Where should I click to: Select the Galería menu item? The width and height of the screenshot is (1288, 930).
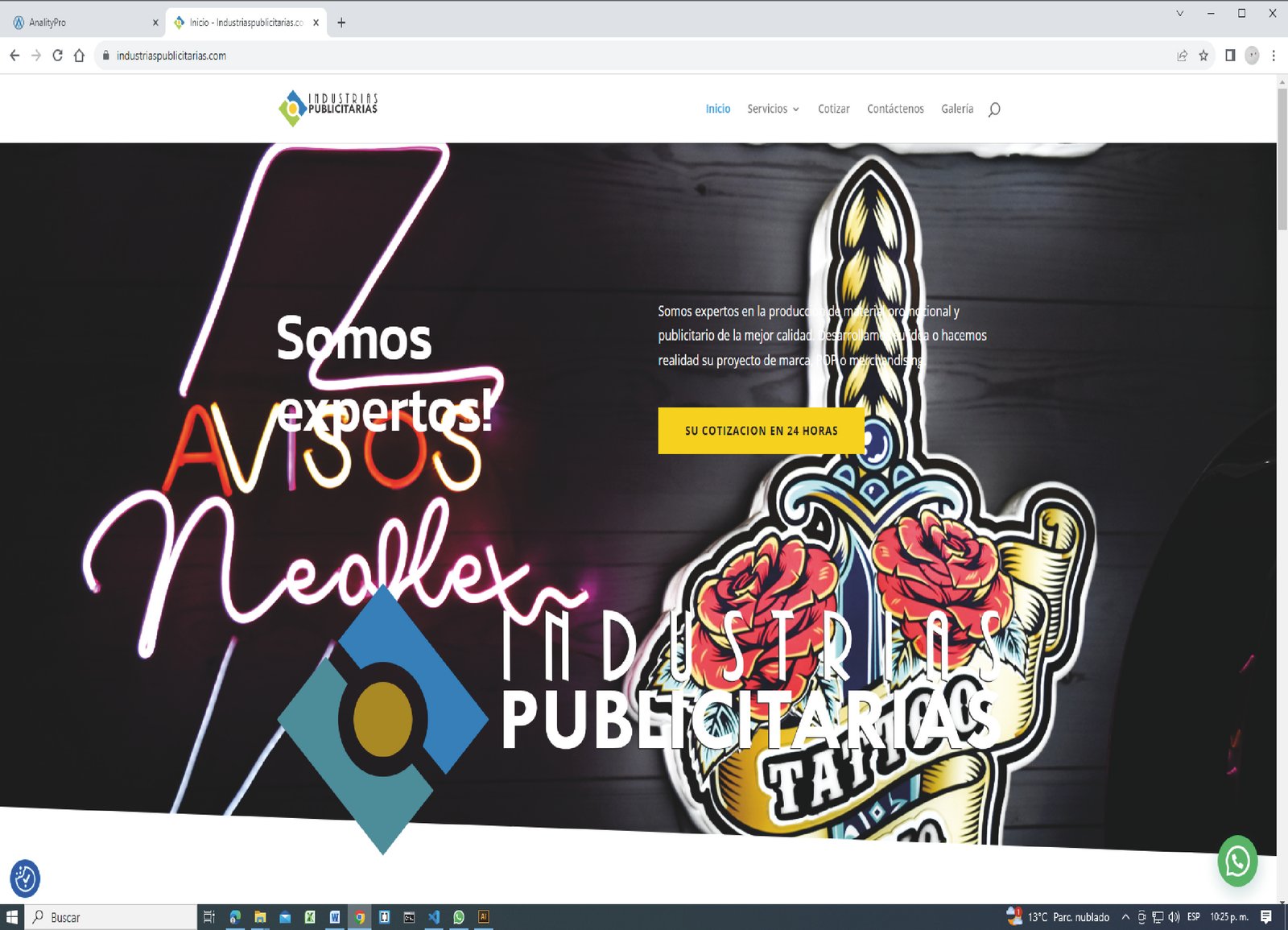(x=957, y=109)
